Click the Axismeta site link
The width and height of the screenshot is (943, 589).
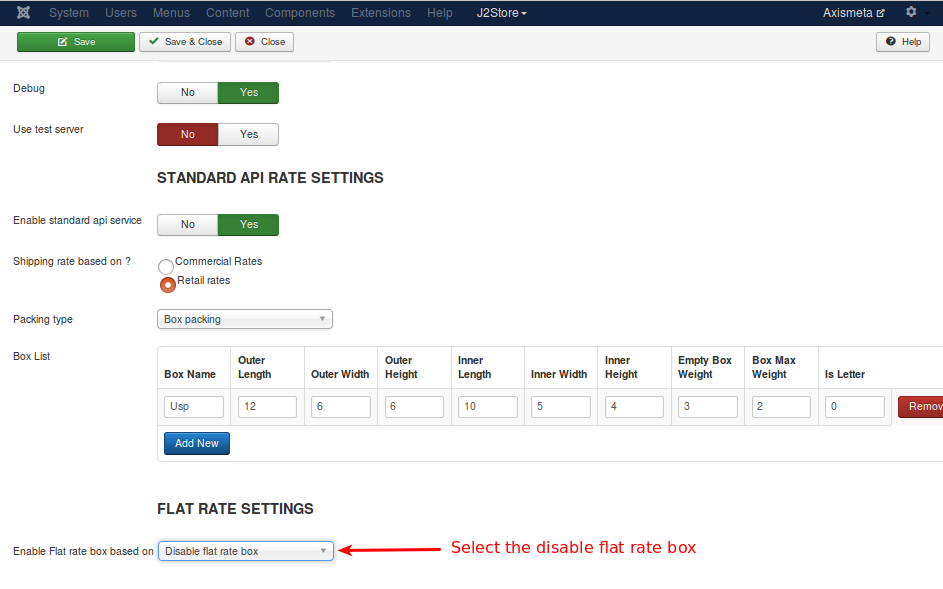(853, 13)
